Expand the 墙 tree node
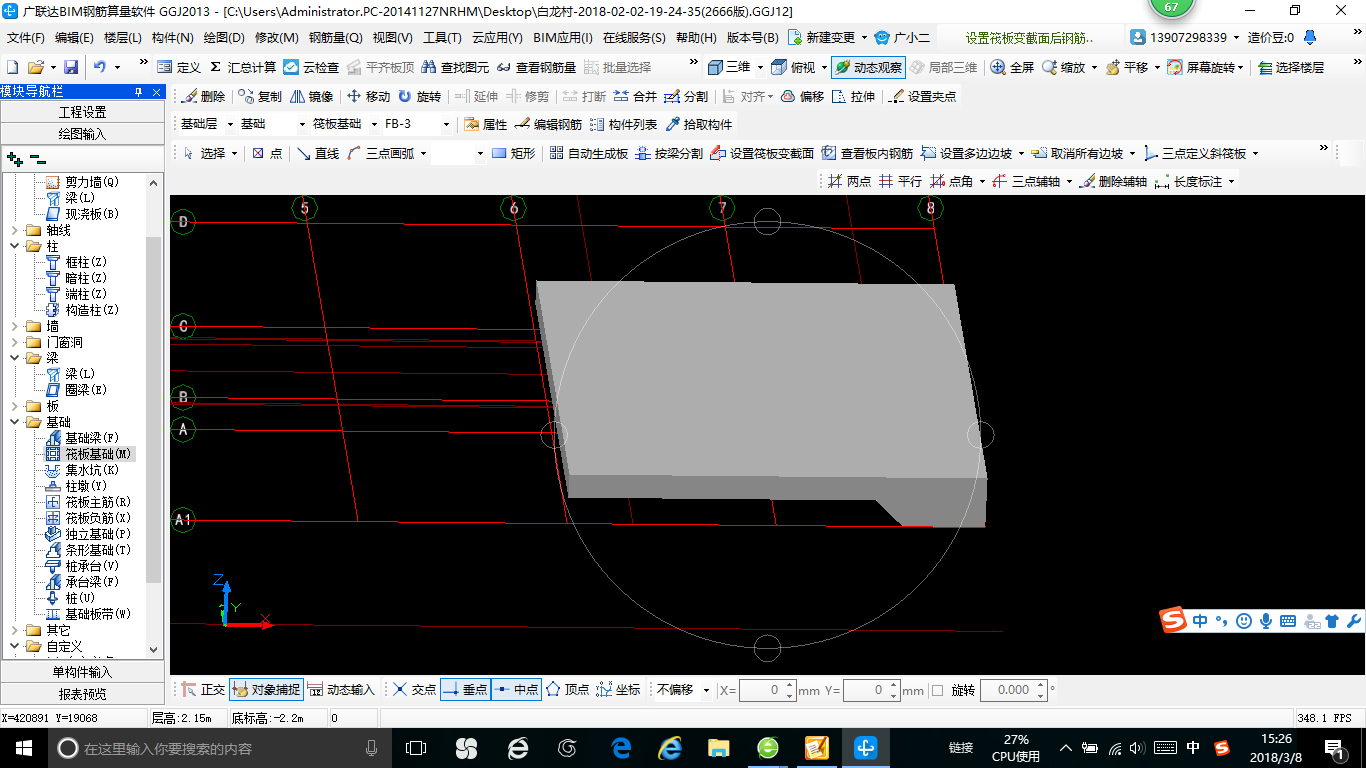The image size is (1366, 768). (x=14, y=326)
